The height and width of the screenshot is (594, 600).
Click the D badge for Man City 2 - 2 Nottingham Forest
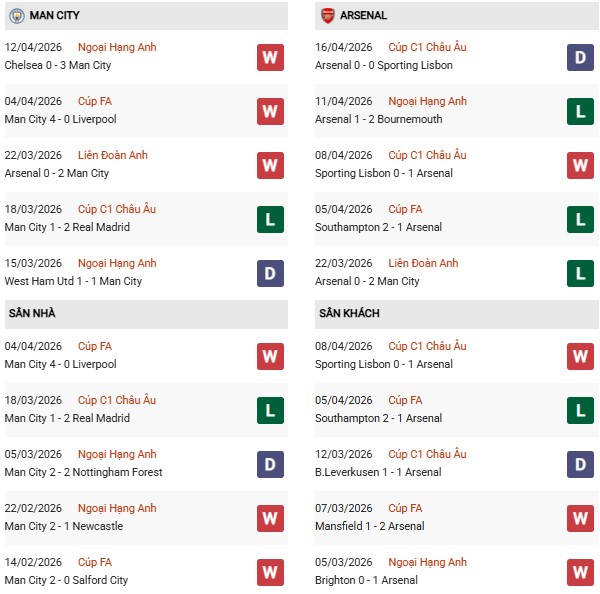[x=270, y=464]
